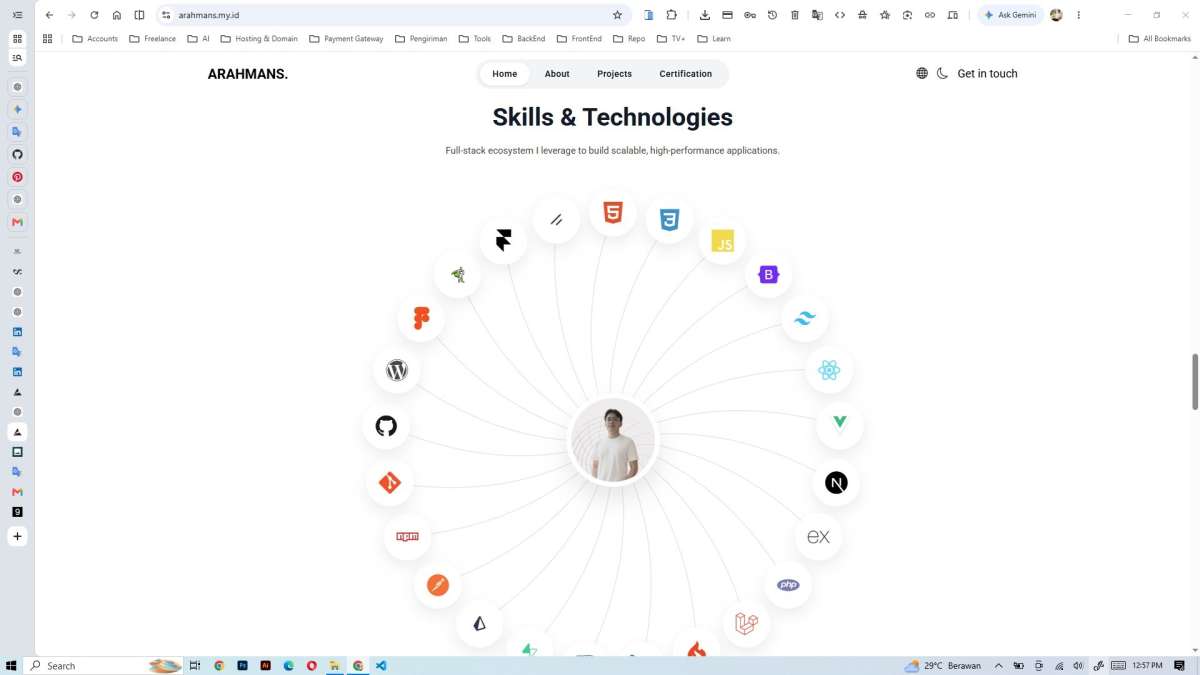Click the profile photo in the center
This screenshot has width=1200, height=675.
coord(613,441)
